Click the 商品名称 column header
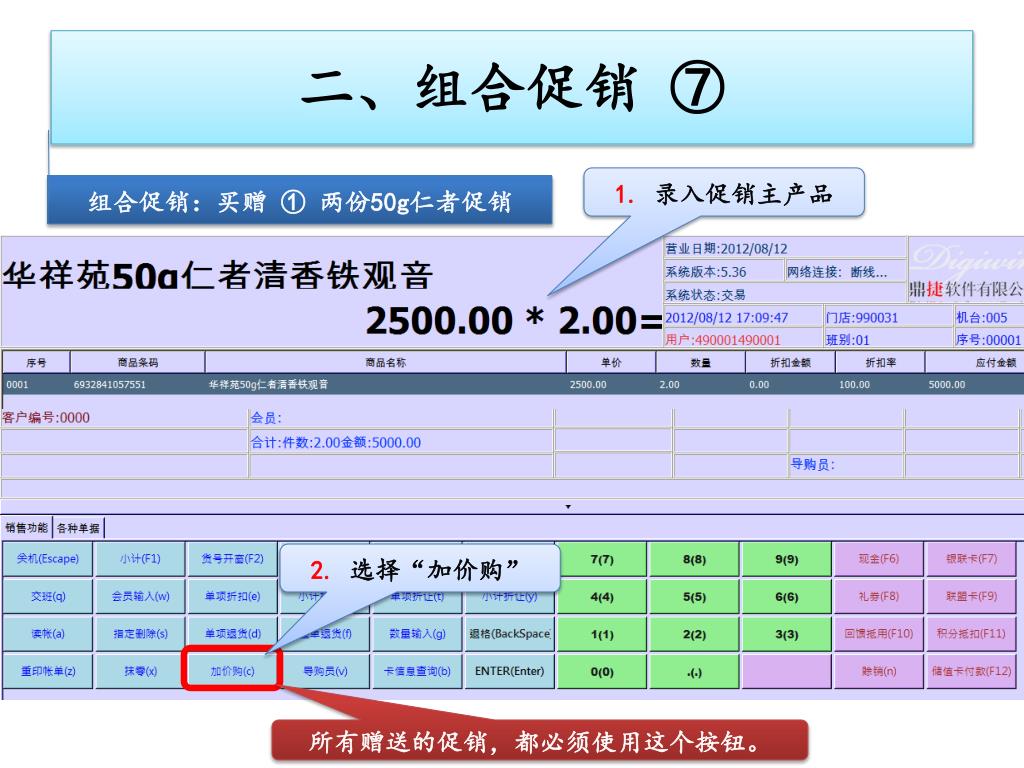This screenshot has width=1024, height=768. click(385, 362)
